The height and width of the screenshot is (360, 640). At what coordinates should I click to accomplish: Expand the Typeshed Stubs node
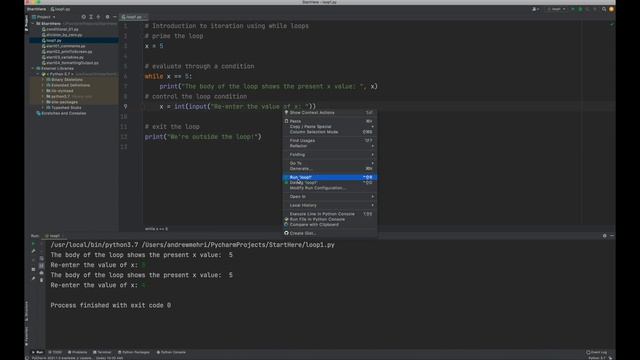click(43, 108)
